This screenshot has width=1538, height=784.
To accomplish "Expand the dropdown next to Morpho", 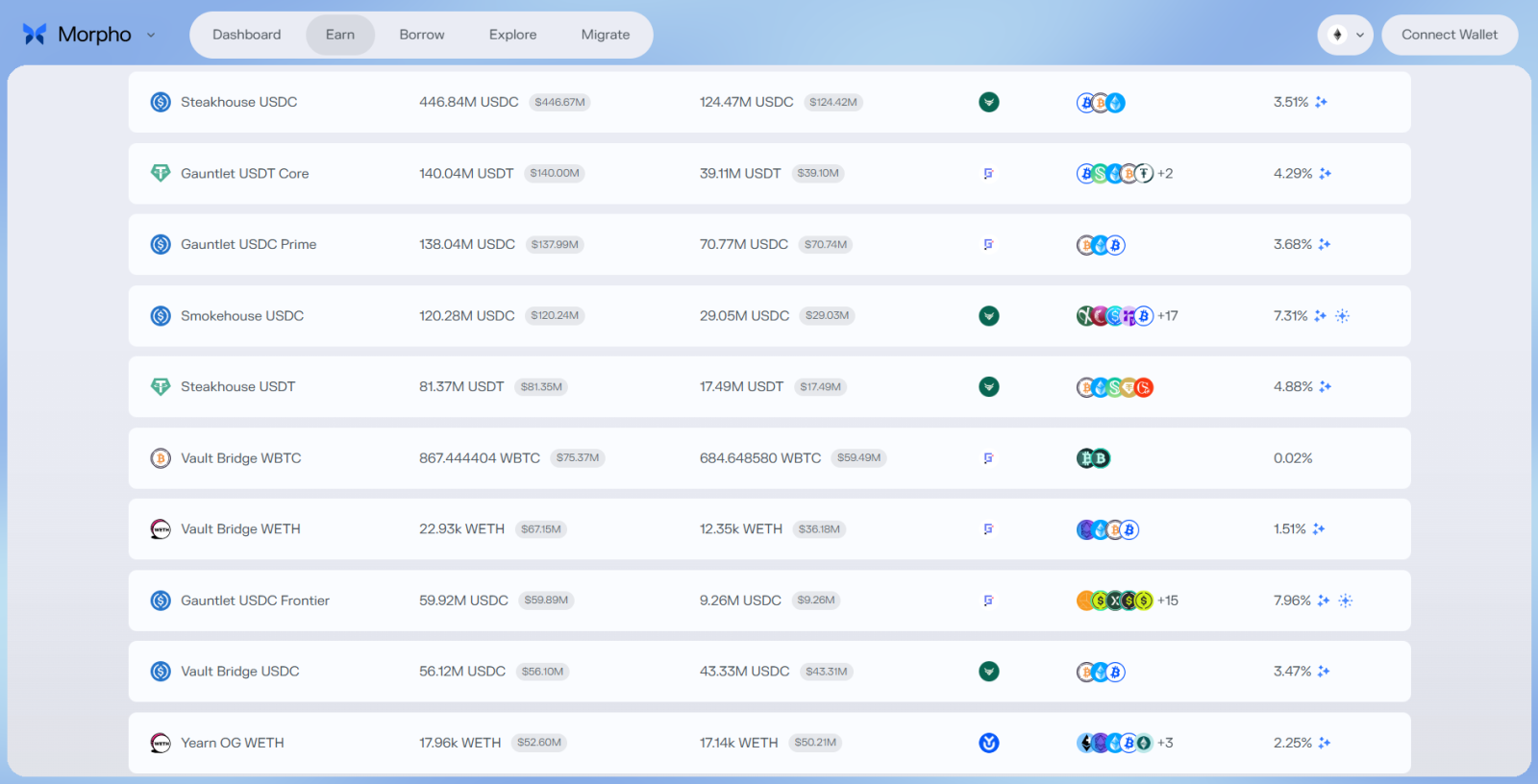I will 151,36.
